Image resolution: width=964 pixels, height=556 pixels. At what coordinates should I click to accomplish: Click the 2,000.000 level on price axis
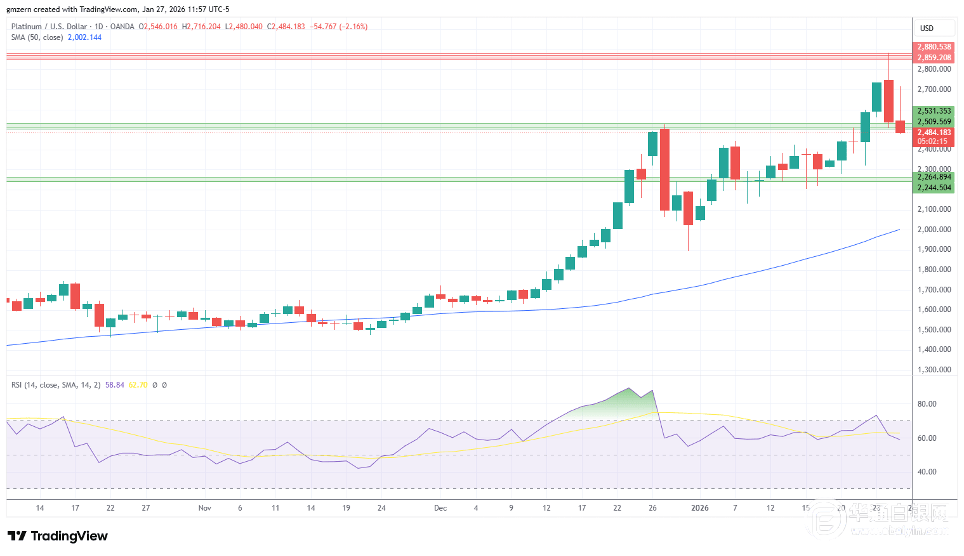pos(932,230)
